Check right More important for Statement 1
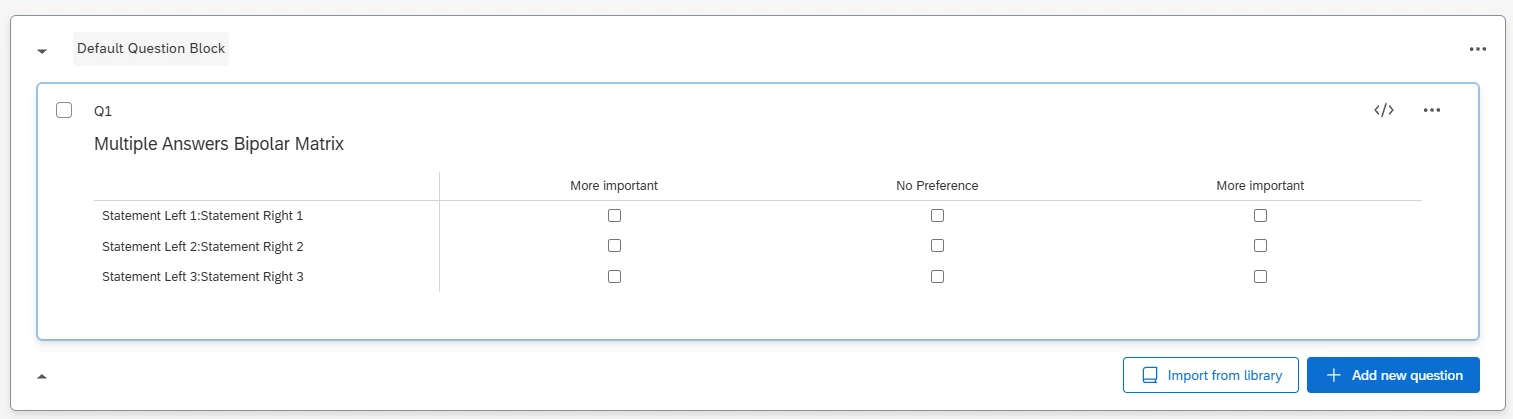 coord(1260,215)
